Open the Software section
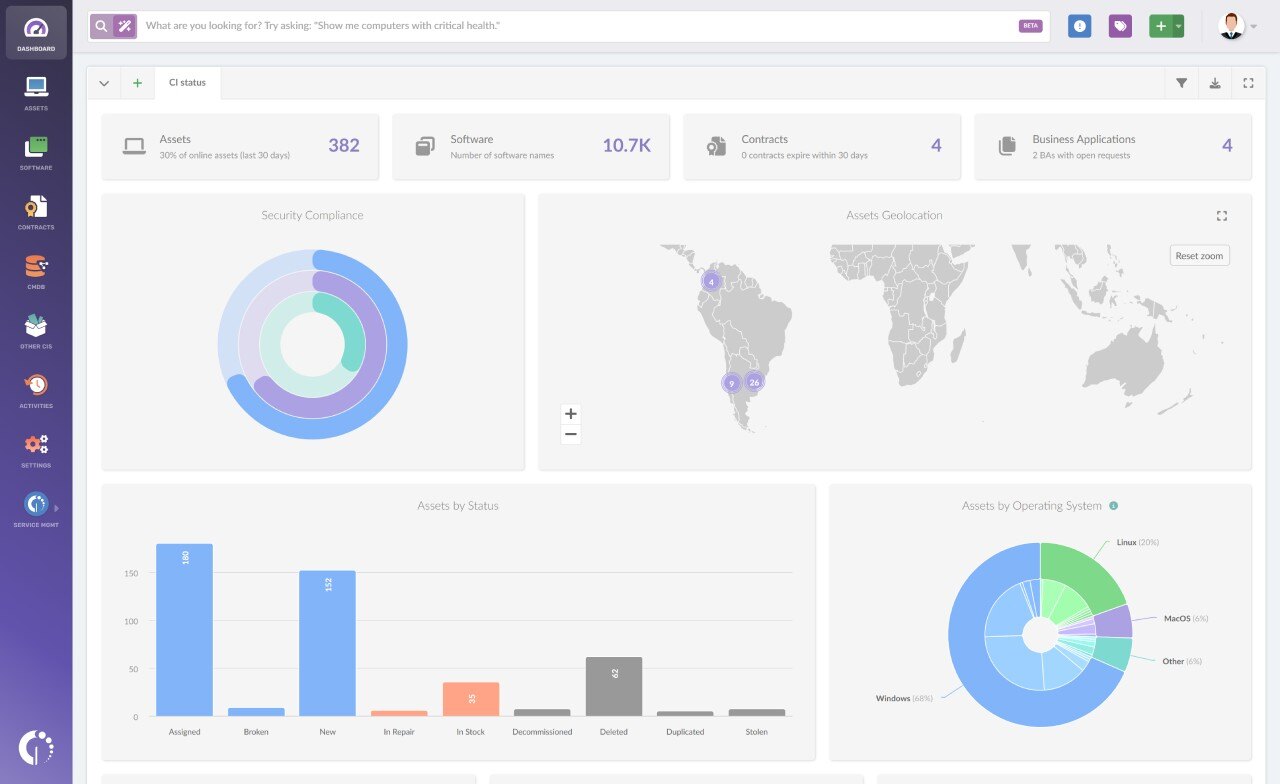The height and width of the screenshot is (784, 1280). pyautogui.click(x=36, y=150)
